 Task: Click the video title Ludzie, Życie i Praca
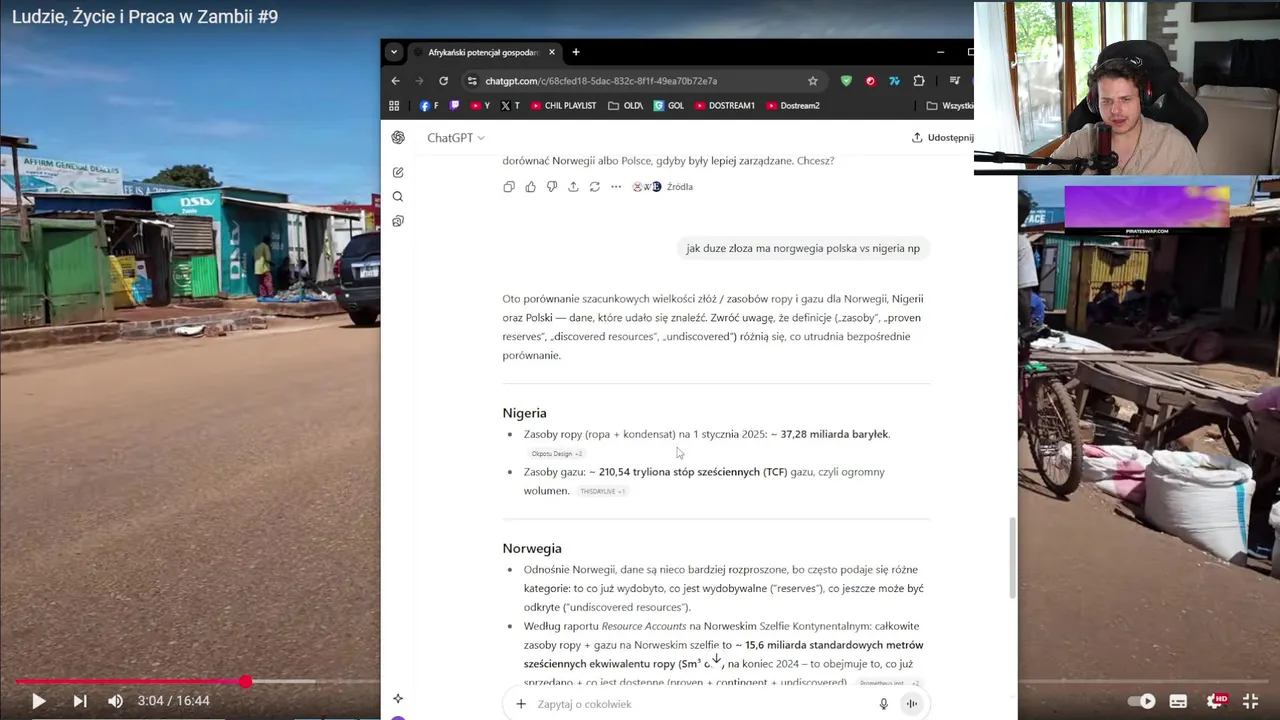click(x=145, y=17)
